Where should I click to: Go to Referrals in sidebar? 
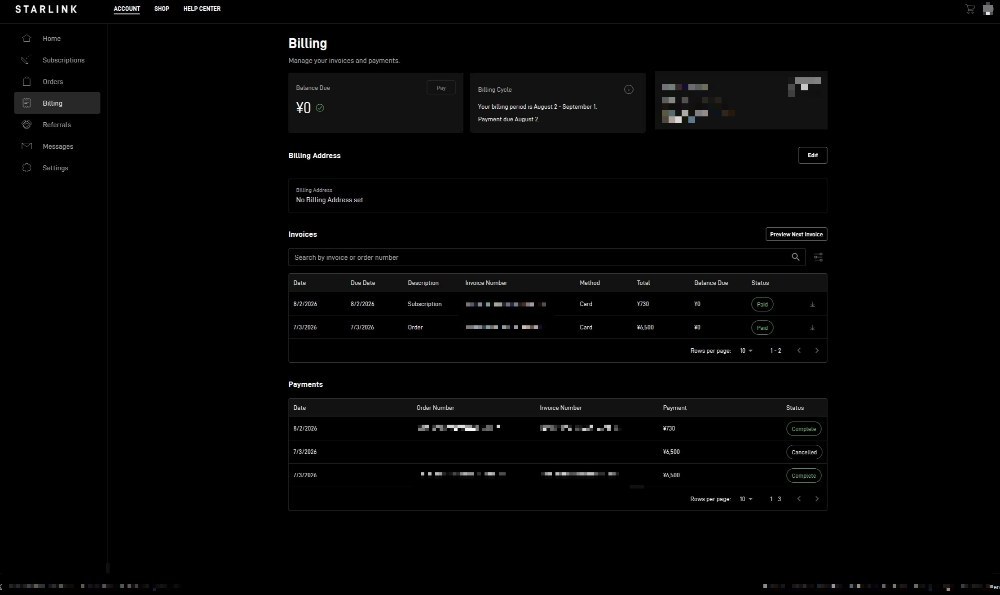click(57, 125)
